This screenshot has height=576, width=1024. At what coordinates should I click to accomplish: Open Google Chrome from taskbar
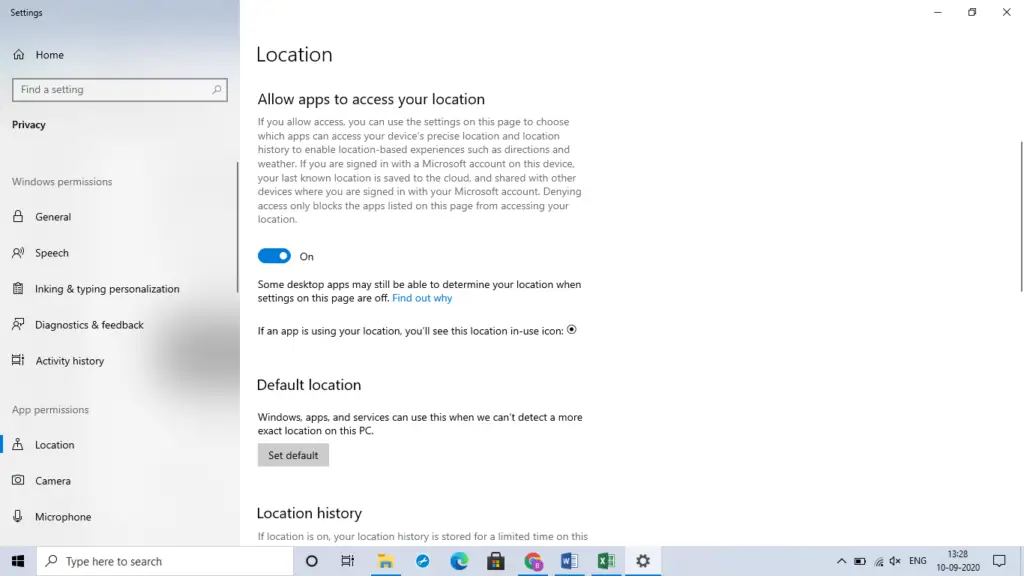pyautogui.click(x=533, y=561)
